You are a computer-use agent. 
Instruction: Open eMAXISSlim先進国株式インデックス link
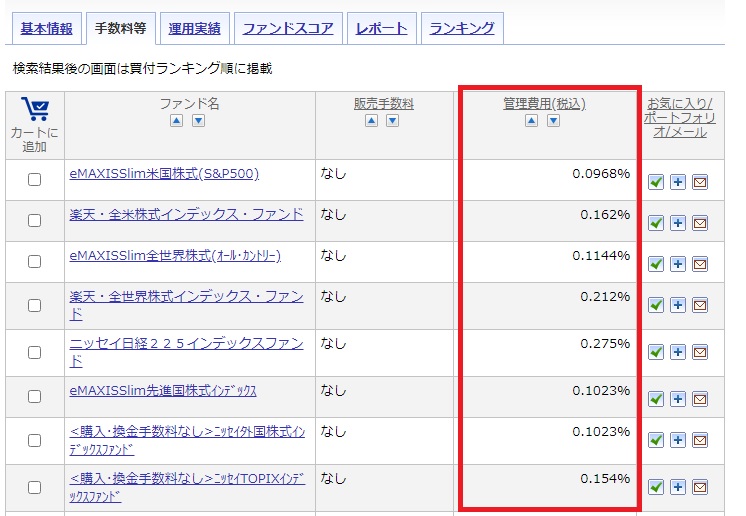pos(163,390)
